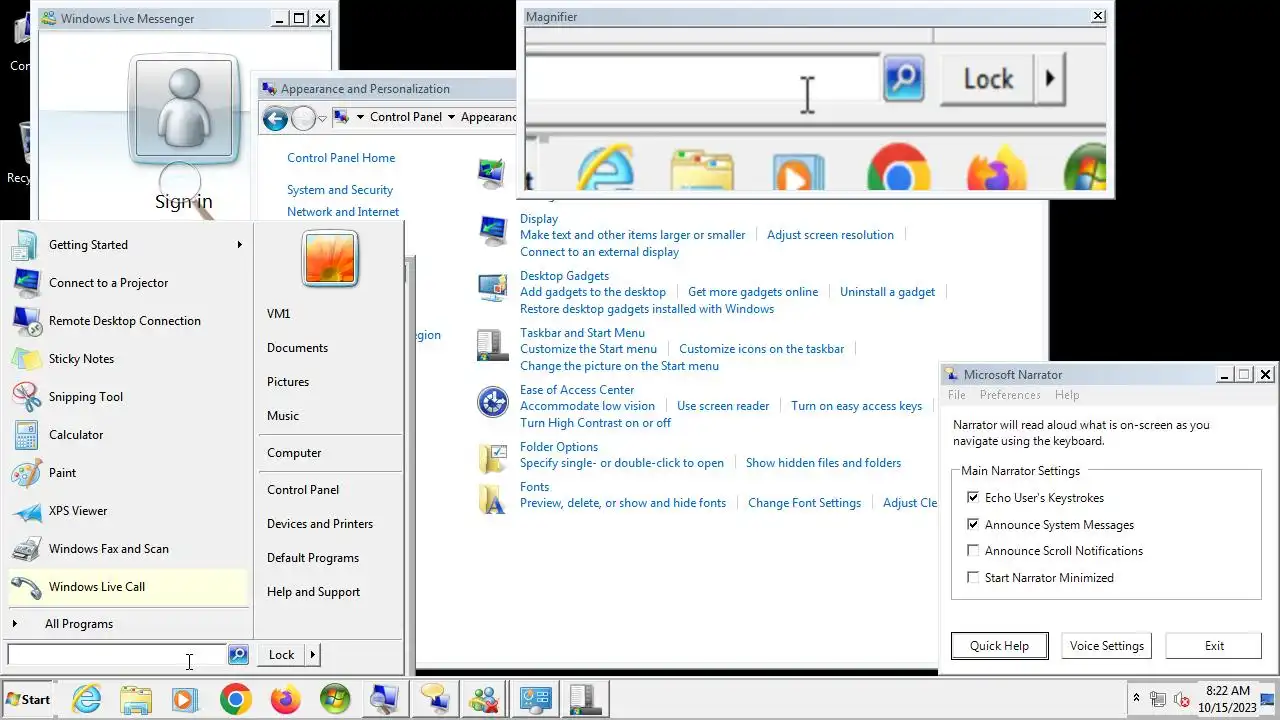Viewport: 1280px width, 720px height.
Task: Click the Fonts category icon
Action: click(492, 498)
